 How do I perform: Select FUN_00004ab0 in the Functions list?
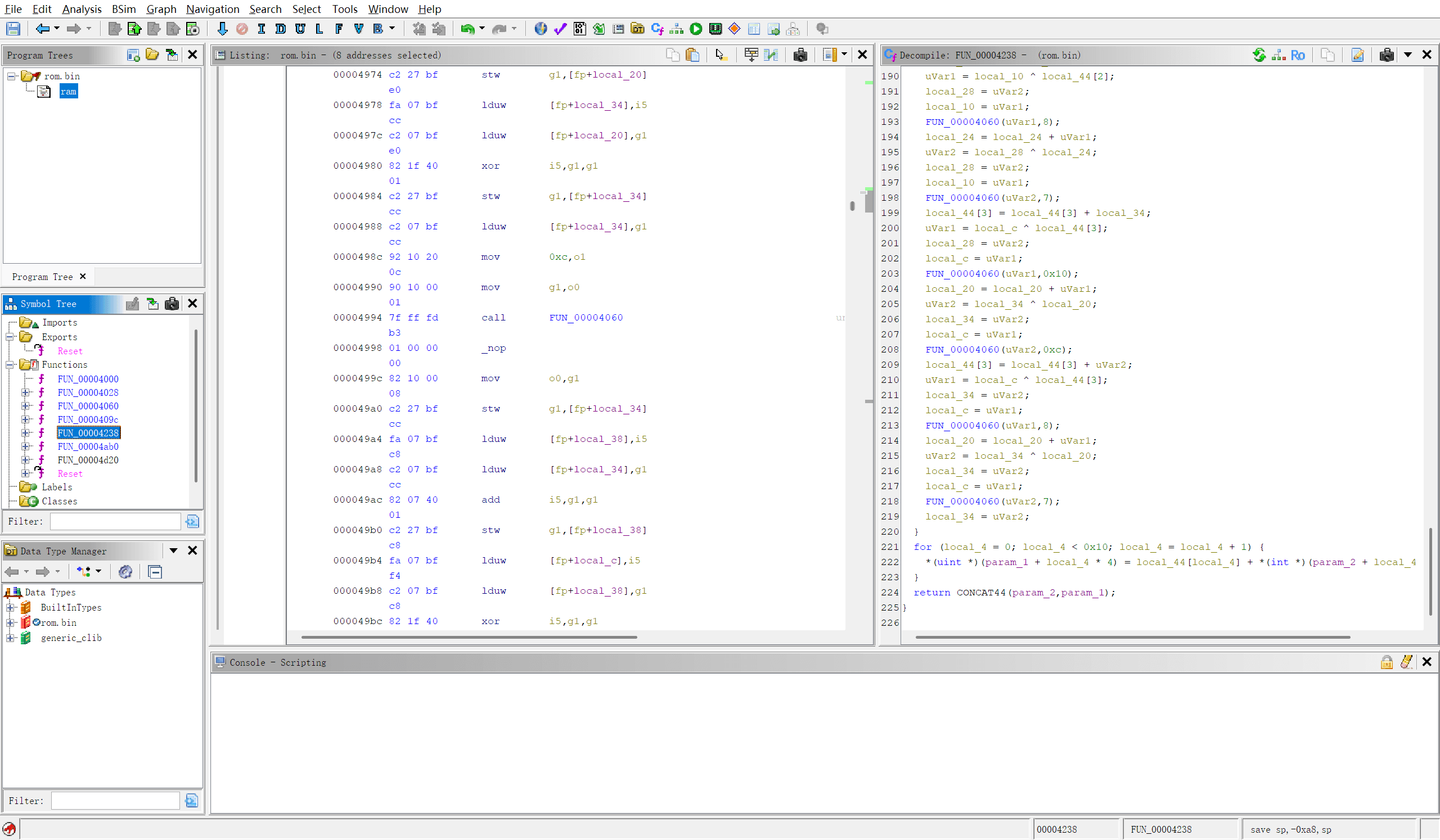pyautogui.click(x=88, y=446)
